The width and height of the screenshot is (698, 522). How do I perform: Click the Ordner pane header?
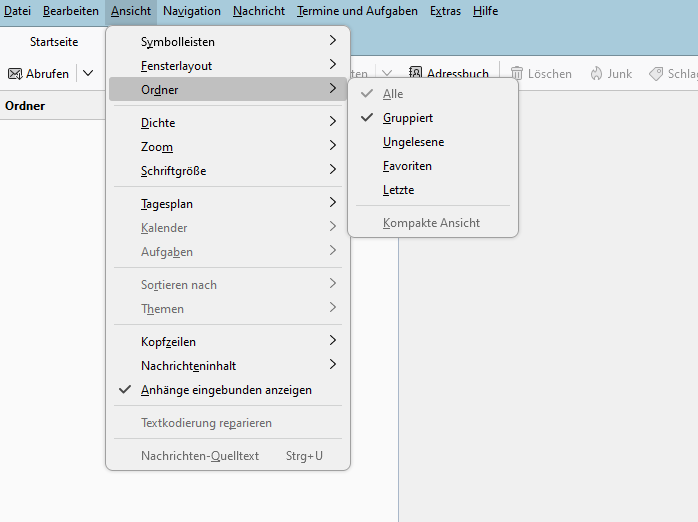coord(25,106)
